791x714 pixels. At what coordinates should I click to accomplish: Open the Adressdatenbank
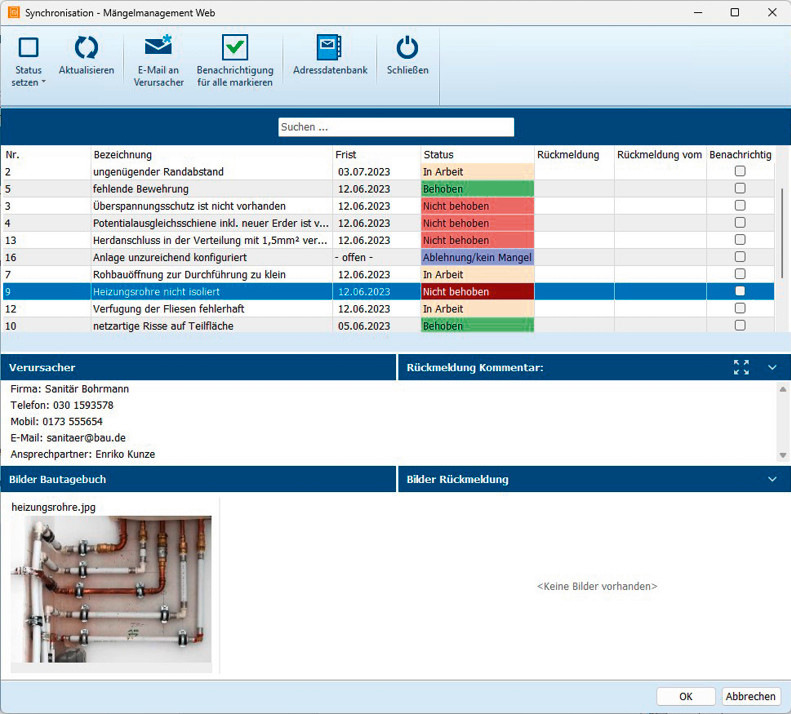pos(329,47)
